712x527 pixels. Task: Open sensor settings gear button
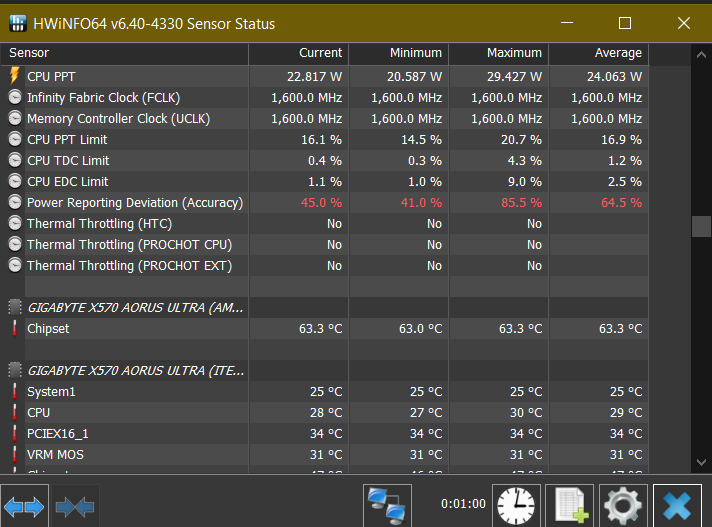623,506
